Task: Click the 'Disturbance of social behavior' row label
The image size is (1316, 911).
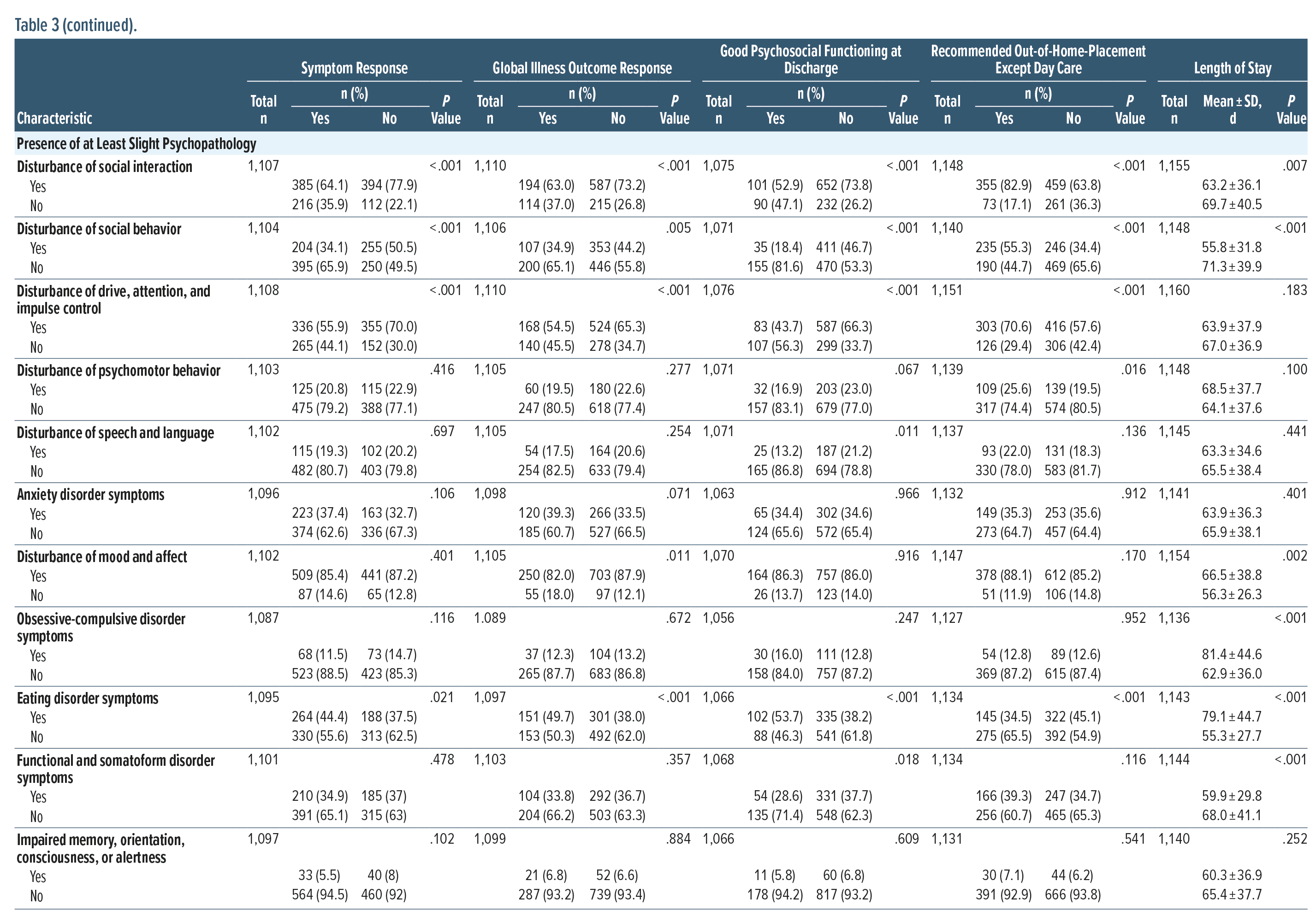Action: click(x=99, y=229)
